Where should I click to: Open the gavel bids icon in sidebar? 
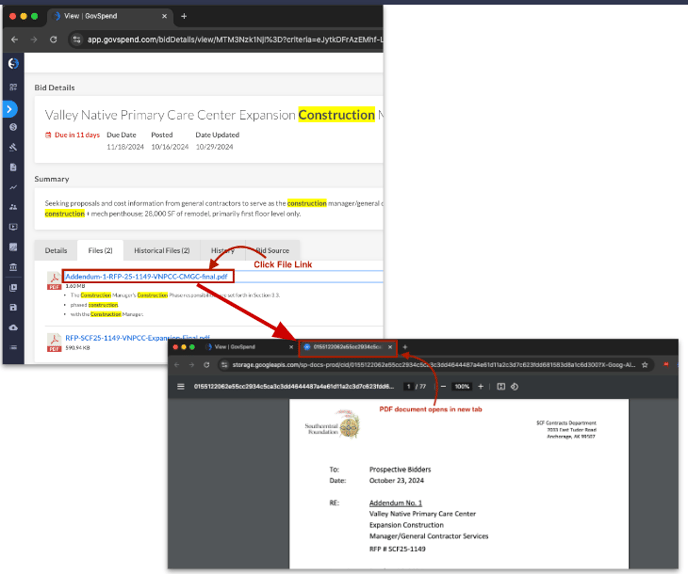(x=13, y=147)
